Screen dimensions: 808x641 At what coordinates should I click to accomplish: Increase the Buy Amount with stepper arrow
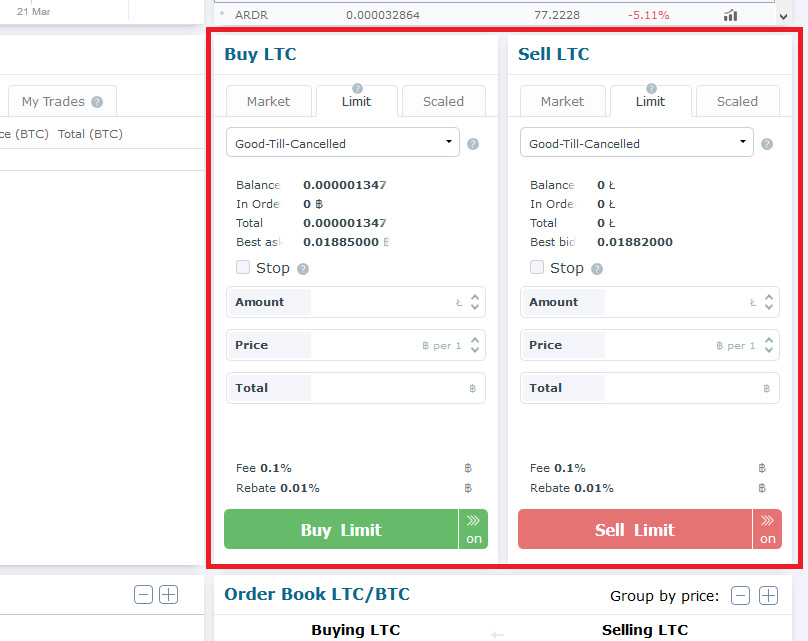pyautogui.click(x=475, y=297)
